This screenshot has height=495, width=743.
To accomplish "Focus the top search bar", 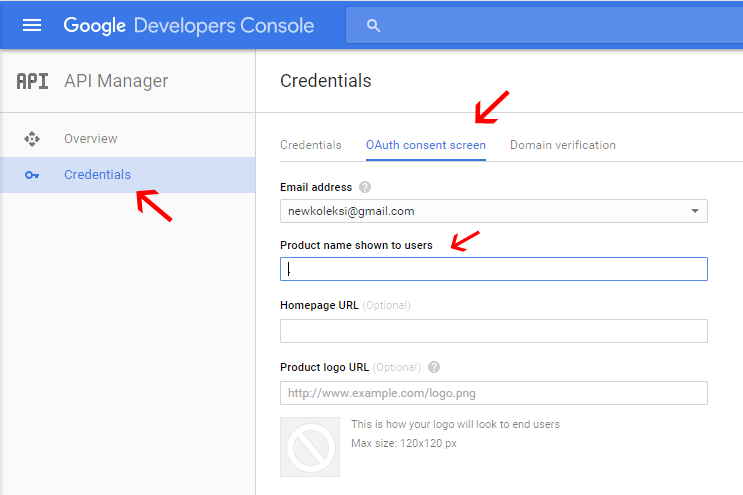I will click(544, 26).
